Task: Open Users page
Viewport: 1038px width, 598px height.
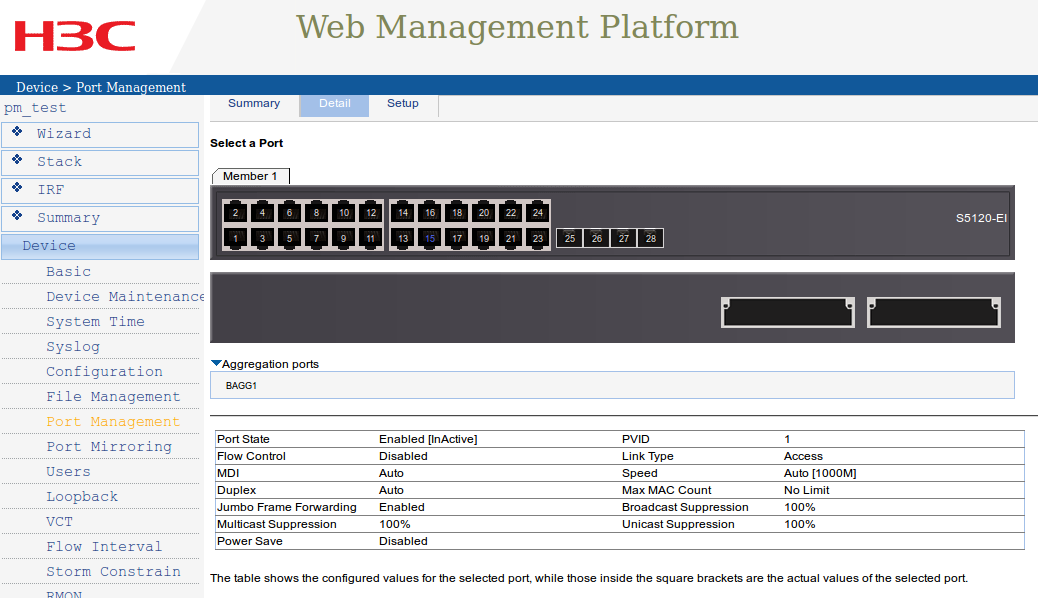Action: (x=68, y=472)
